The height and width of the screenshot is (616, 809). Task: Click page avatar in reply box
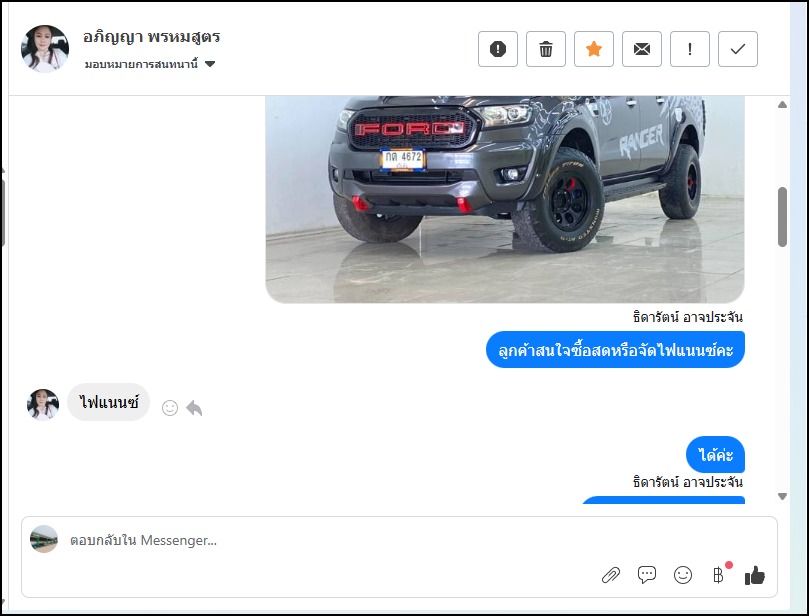[44, 539]
